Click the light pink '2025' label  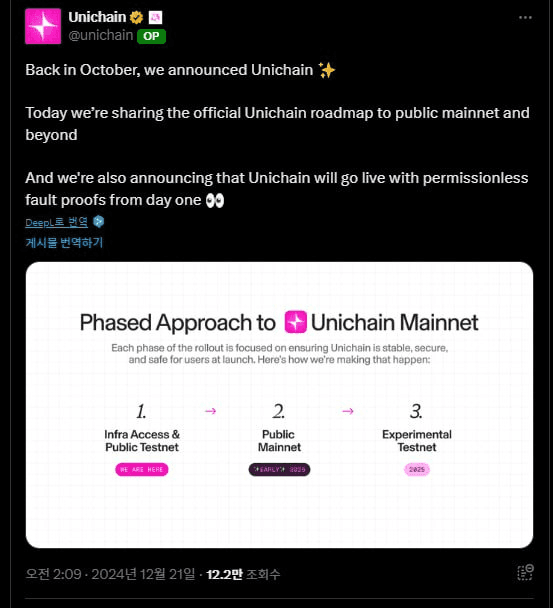(417, 470)
